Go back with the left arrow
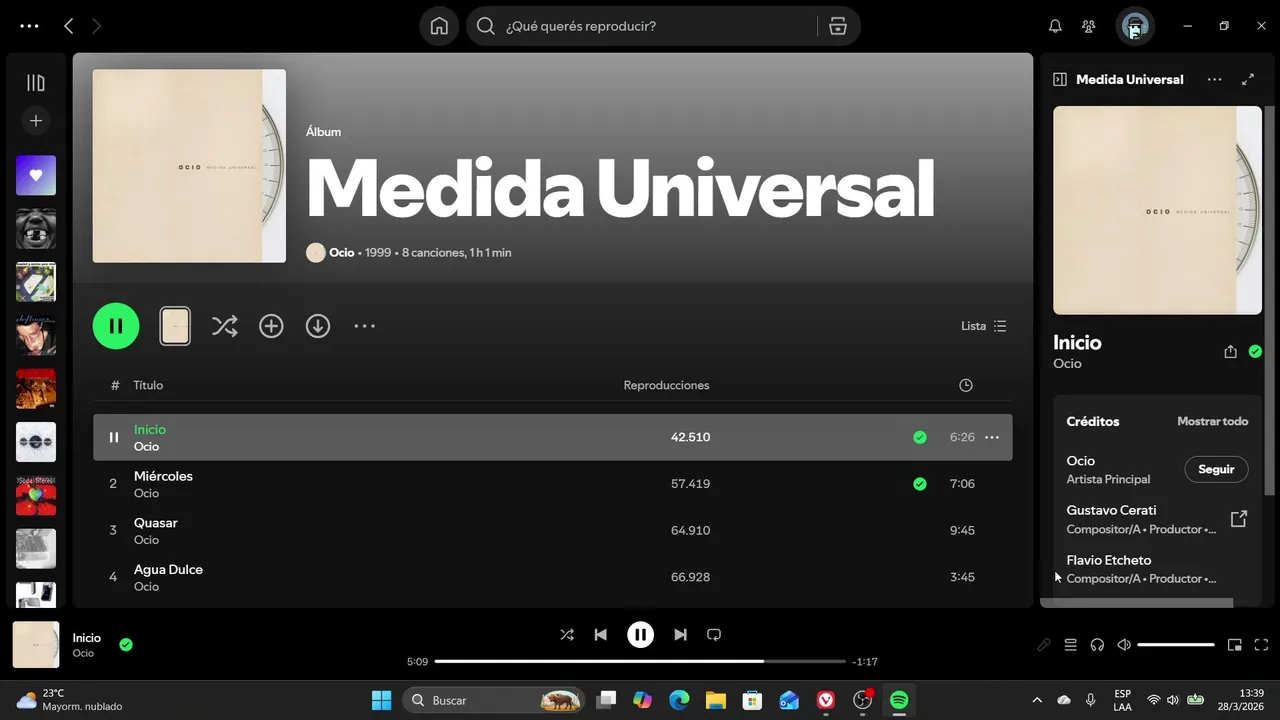Screen dimensions: 1280x720 [x=68, y=26]
